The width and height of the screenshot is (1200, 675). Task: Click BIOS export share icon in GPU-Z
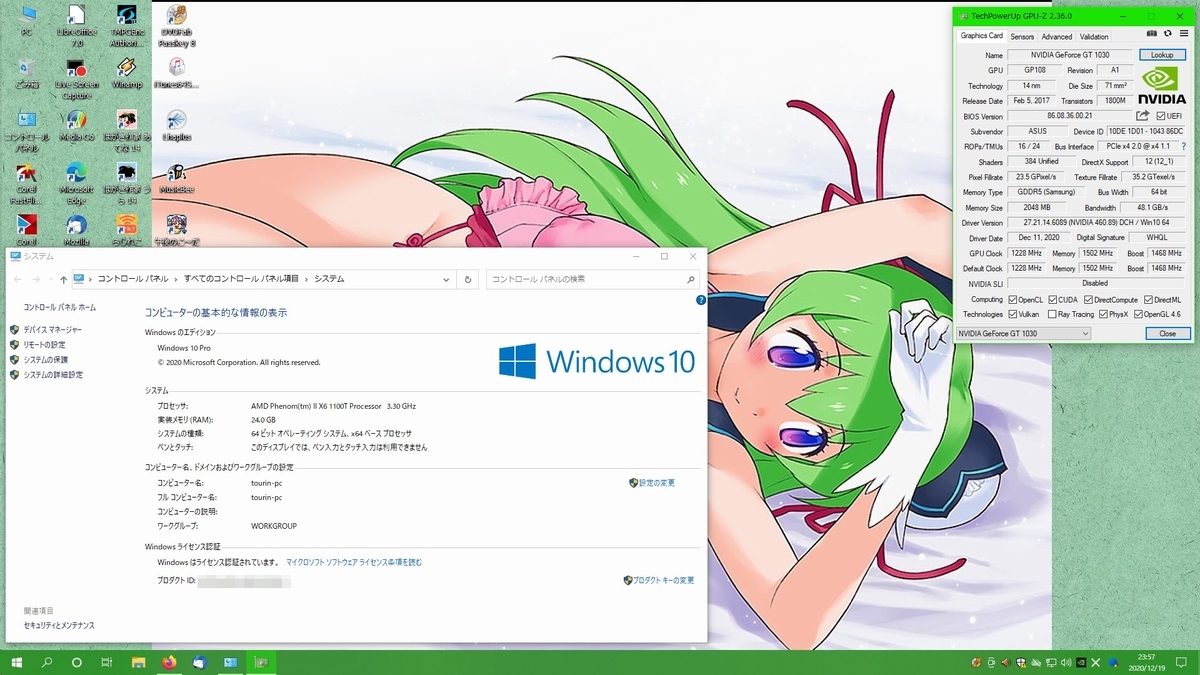coord(1142,116)
